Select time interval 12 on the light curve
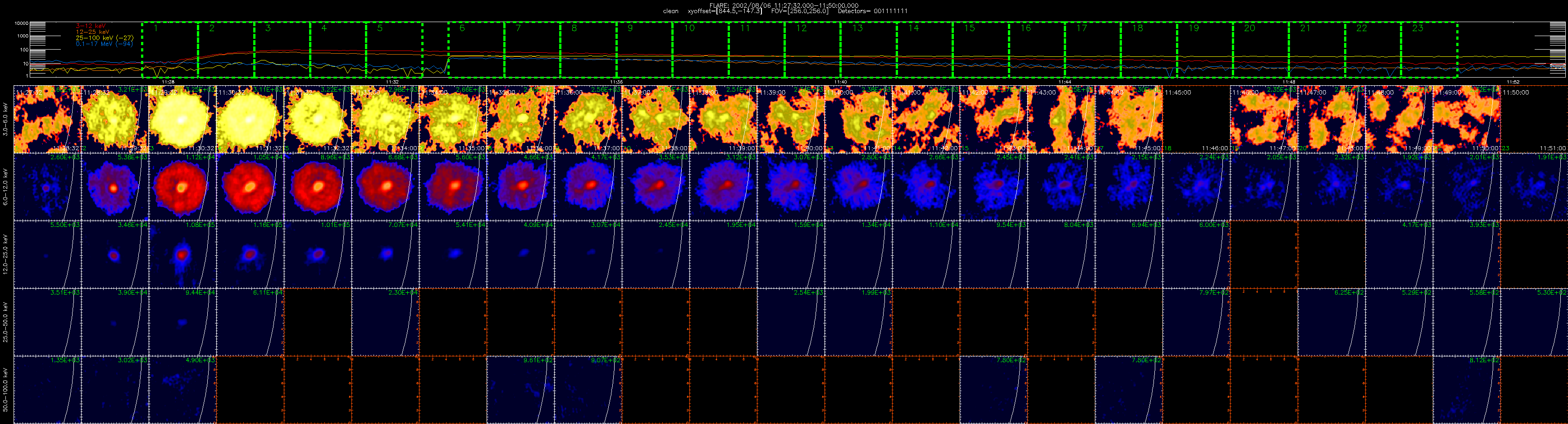Screen dimensions: 1568x424 pos(812,50)
